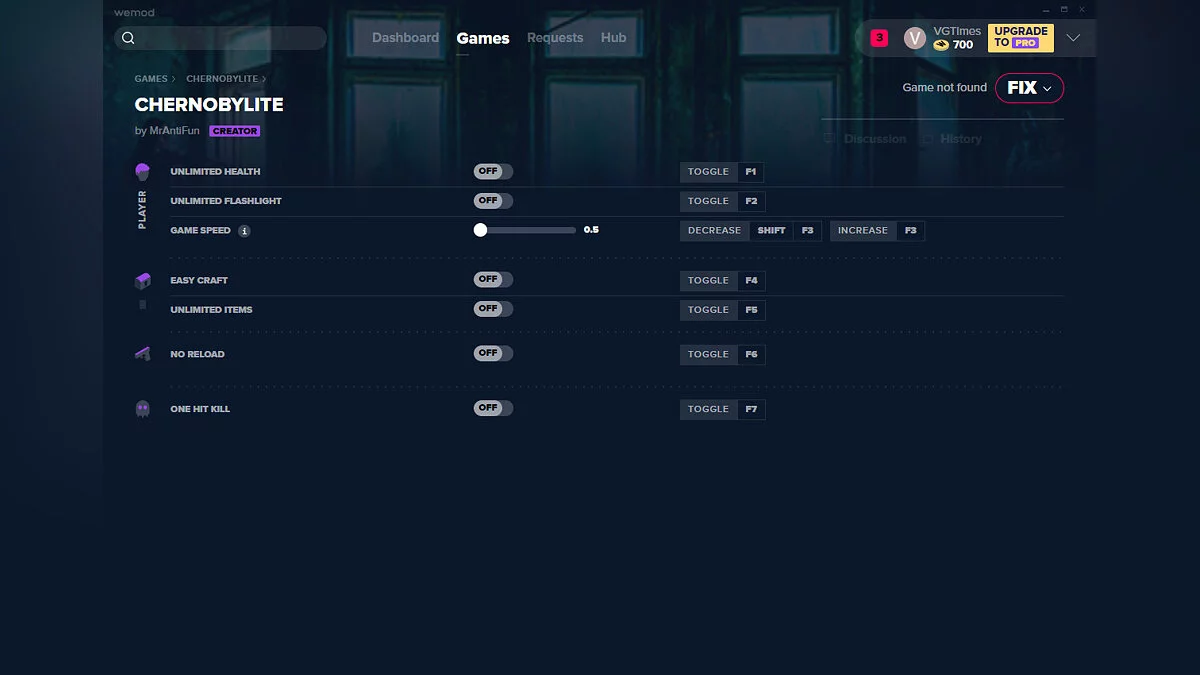Open the notifications badge showing 3
The image size is (1200, 675).
coord(879,38)
